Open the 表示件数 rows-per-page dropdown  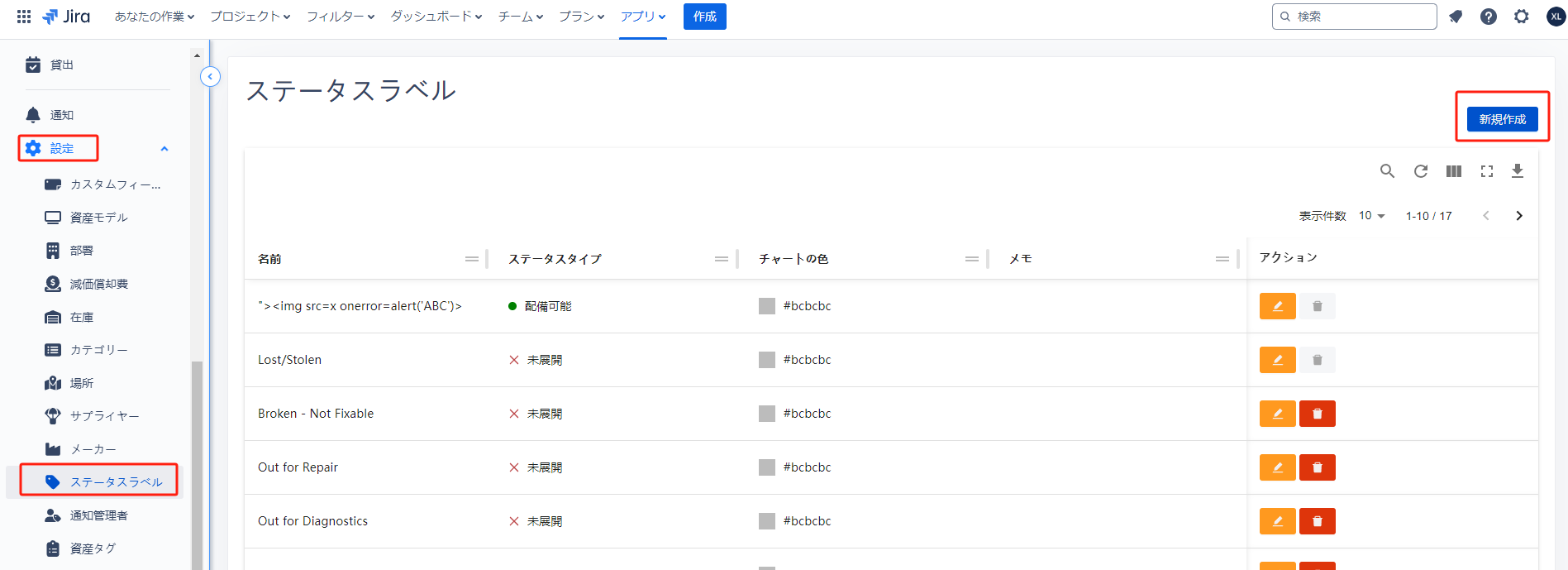[1371, 216]
